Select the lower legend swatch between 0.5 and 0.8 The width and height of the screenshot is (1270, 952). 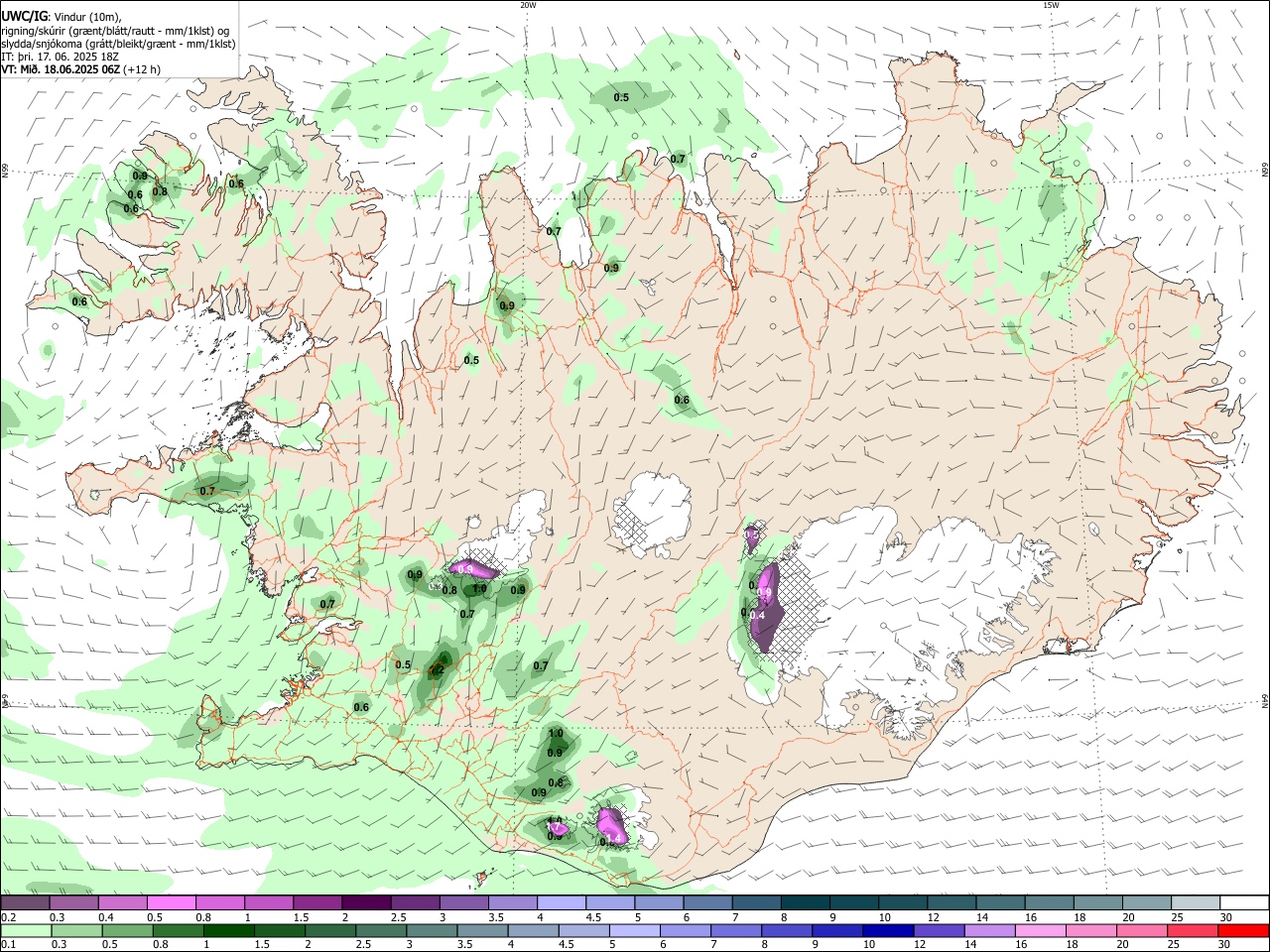[126, 930]
